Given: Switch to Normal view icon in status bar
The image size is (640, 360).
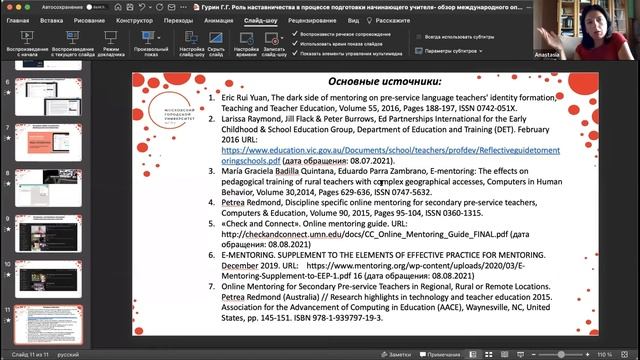Looking at the screenshot, I should pyautogui.click(x=473, y=355).
